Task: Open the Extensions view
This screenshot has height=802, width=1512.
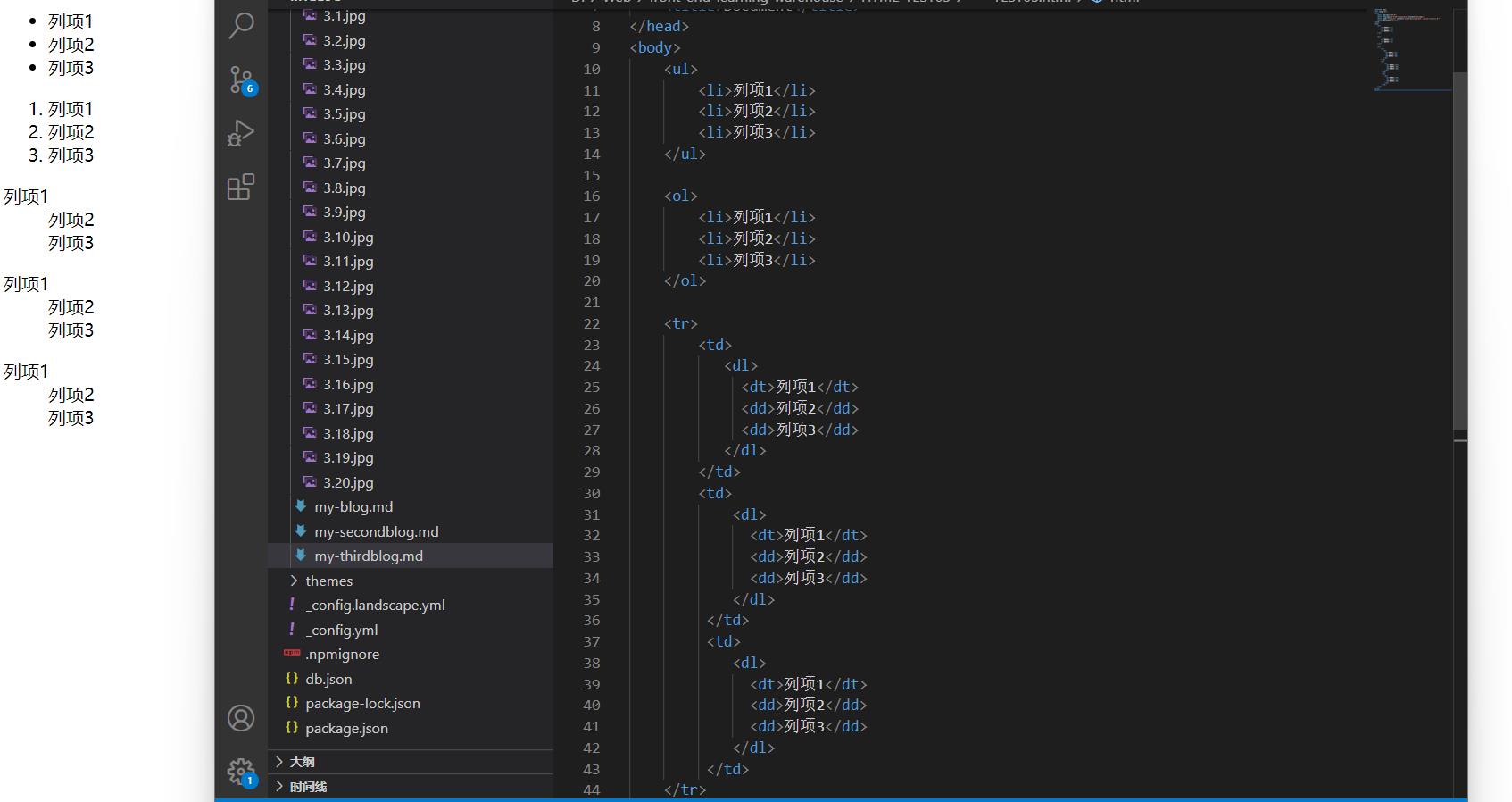Action: pos(241,188)
